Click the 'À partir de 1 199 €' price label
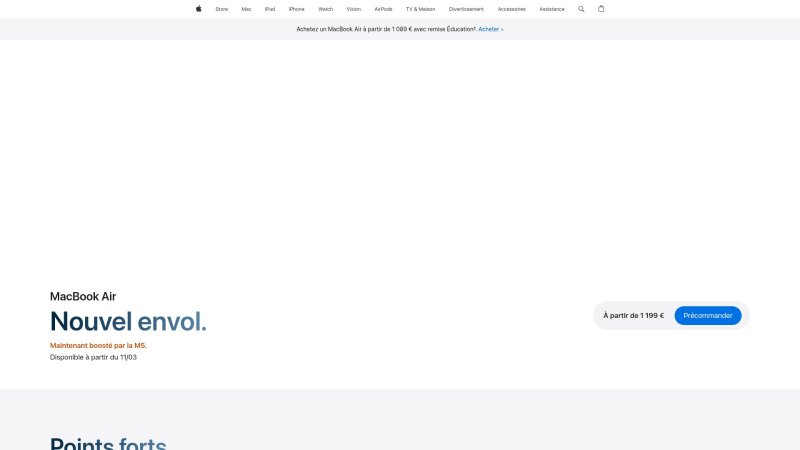This screenshot has width=800, height=450. click(x=633, y=316)
